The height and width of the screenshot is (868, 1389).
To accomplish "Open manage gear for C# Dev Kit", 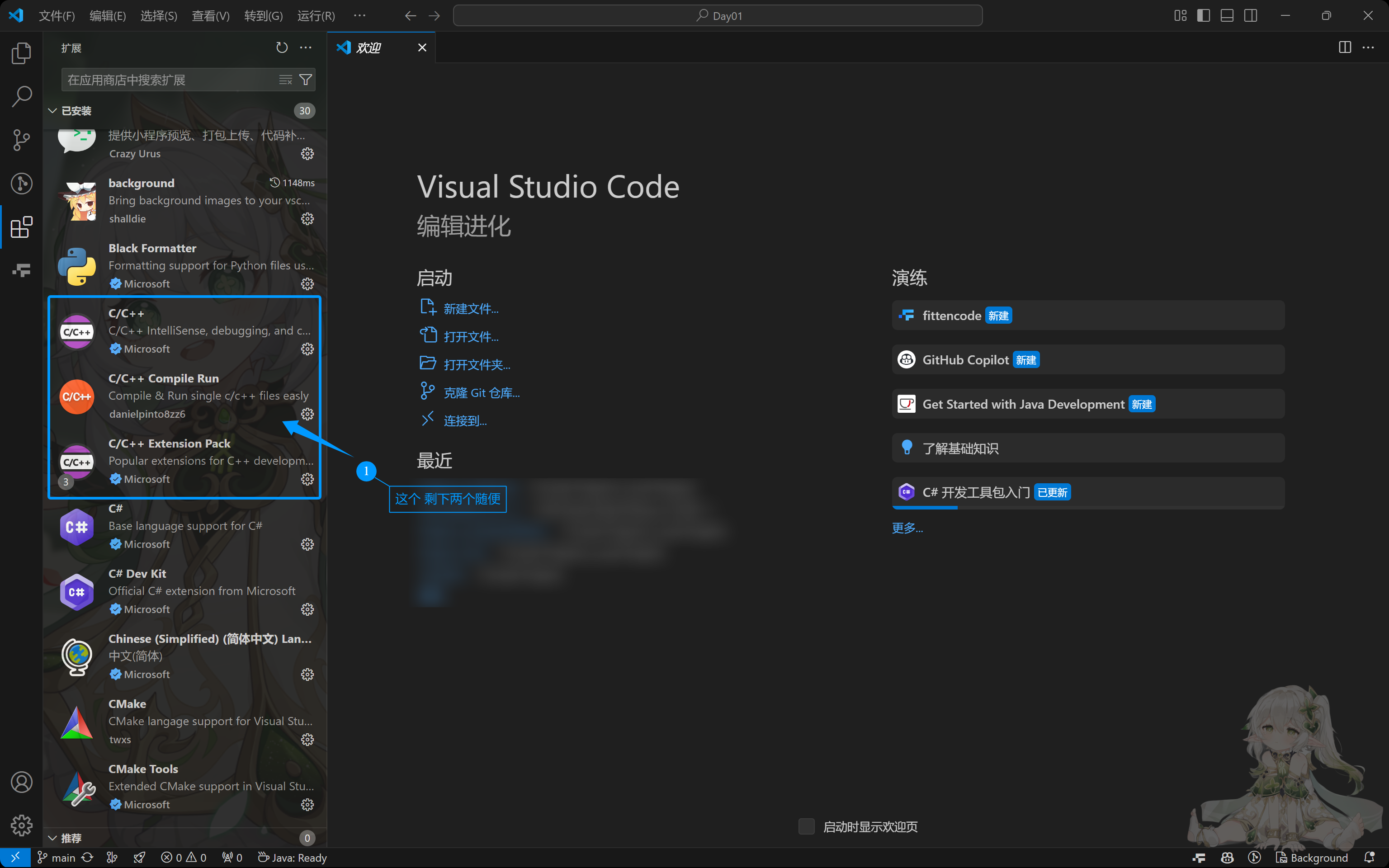I will click(307, 609).
